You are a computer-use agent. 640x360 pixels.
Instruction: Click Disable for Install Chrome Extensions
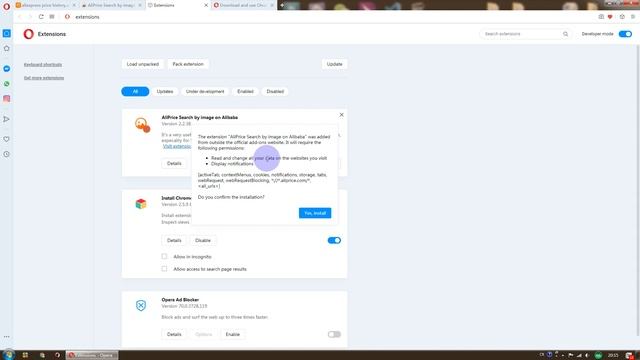point(203,240)
